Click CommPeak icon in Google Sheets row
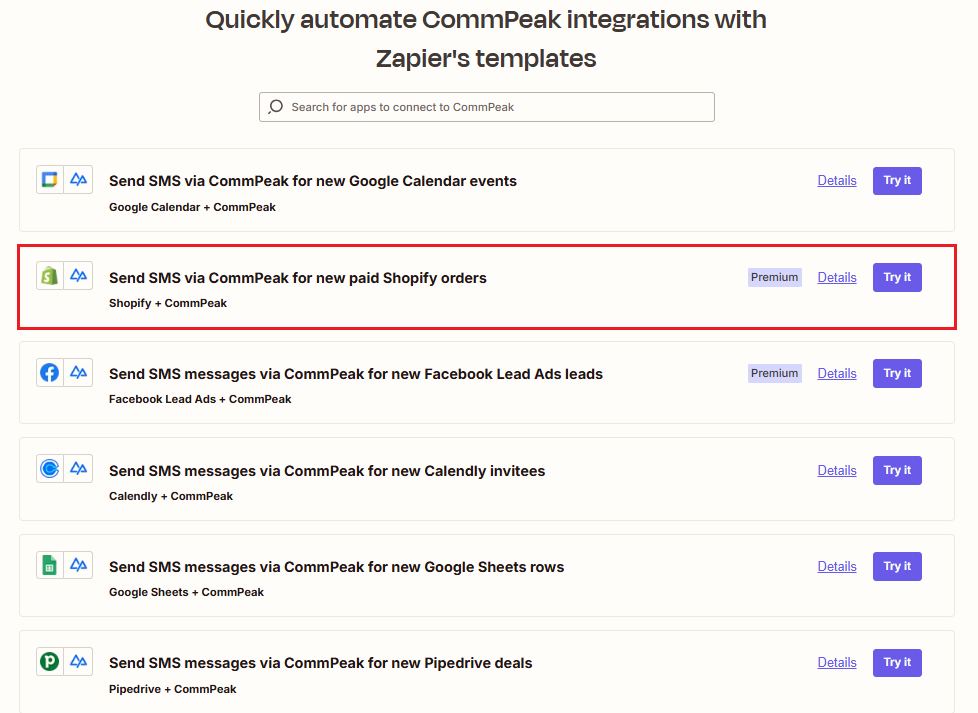 [79, 565]
